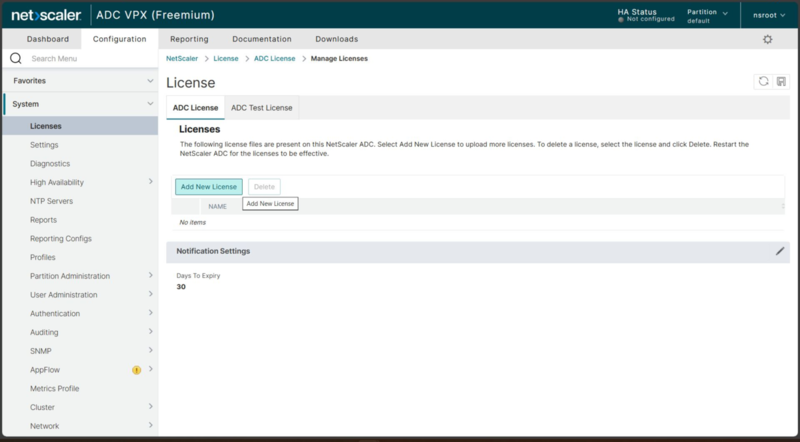This screenshot has height=442, width=800.
Task: Open the Documentation tab
Action: click(x=262, y=39)
